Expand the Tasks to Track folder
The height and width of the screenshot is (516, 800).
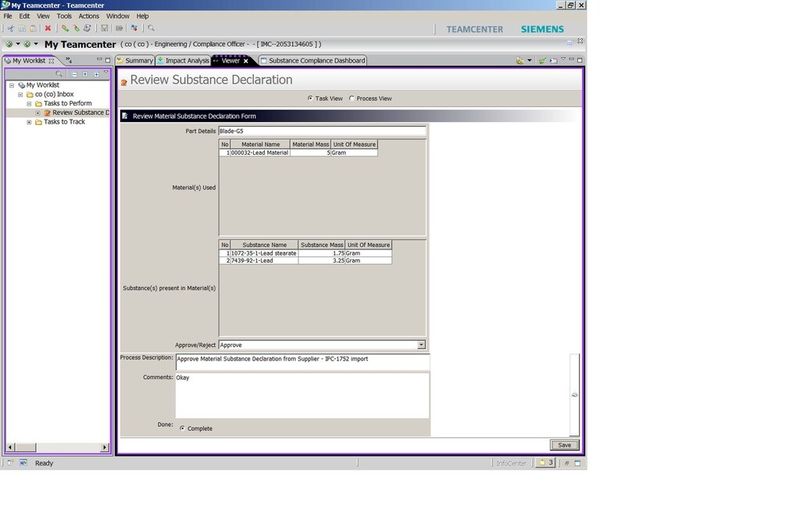(x=29, y=122)
